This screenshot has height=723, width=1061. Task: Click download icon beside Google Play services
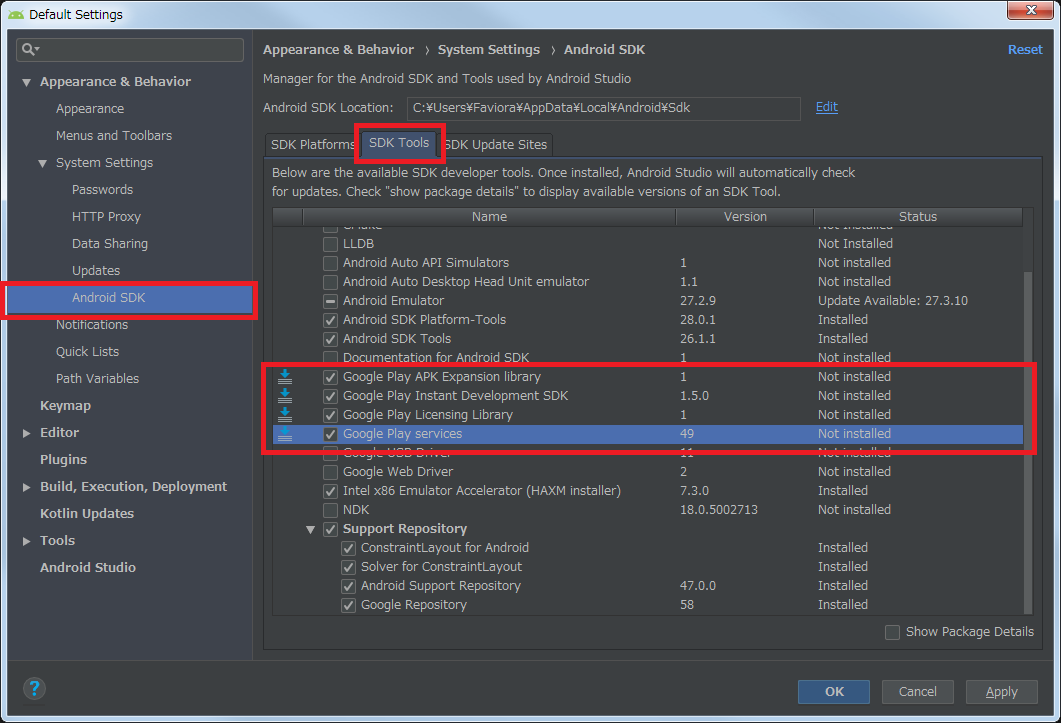pyautogui.click(x=286, y=434)
